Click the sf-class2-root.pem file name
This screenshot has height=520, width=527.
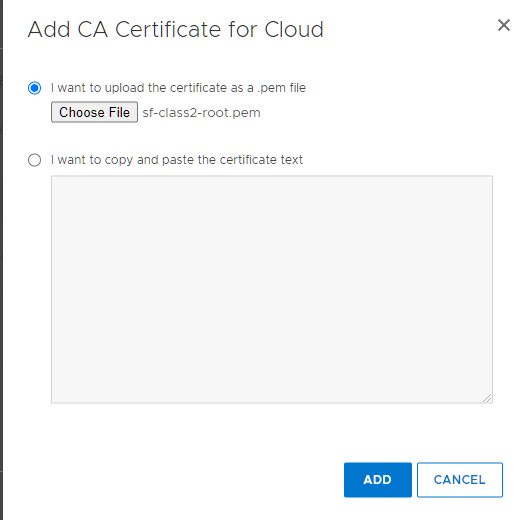(x=201, y=113)
